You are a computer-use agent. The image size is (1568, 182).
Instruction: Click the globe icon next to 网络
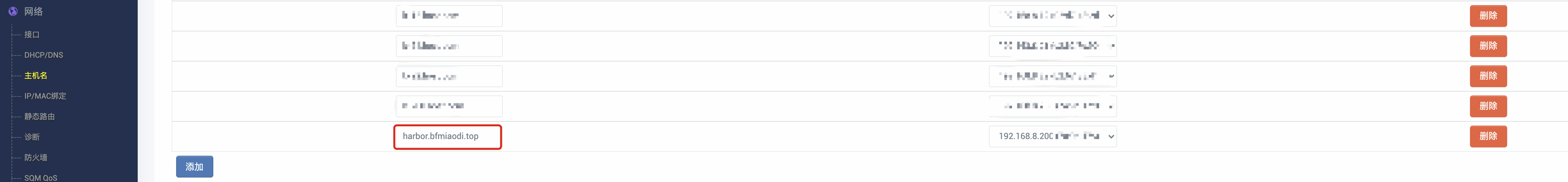[13, 12]
